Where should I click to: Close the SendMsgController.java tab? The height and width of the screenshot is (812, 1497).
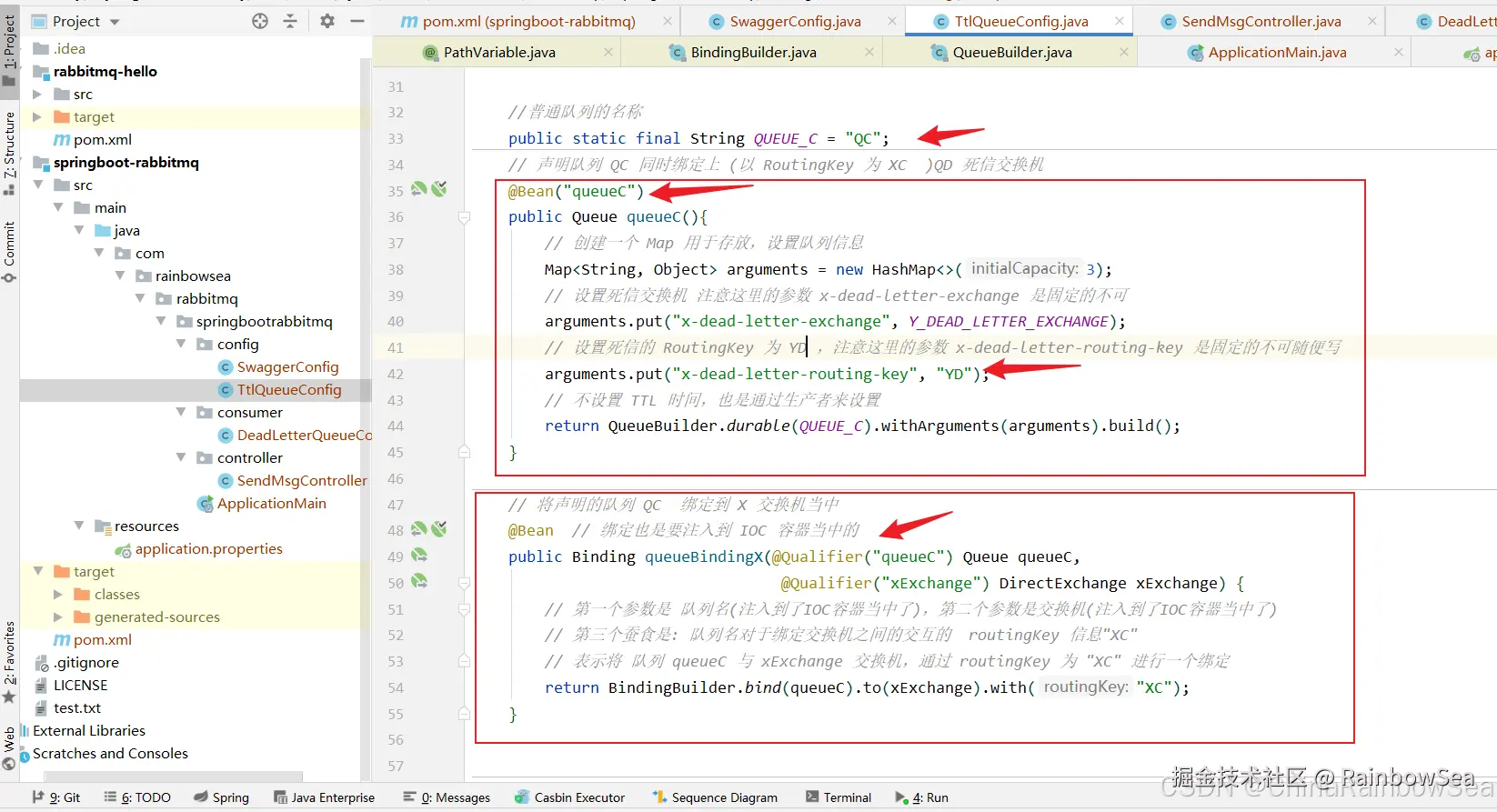pos(1372,21)
